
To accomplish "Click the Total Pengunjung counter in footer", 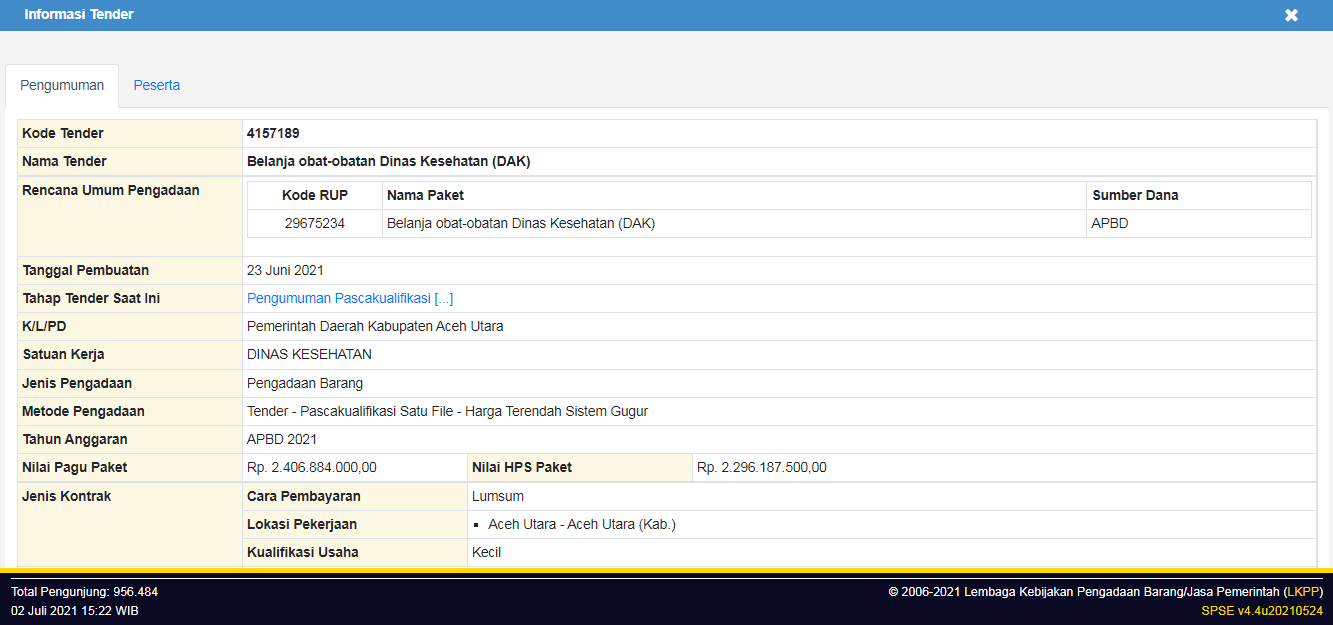I will tap(85, 591).
